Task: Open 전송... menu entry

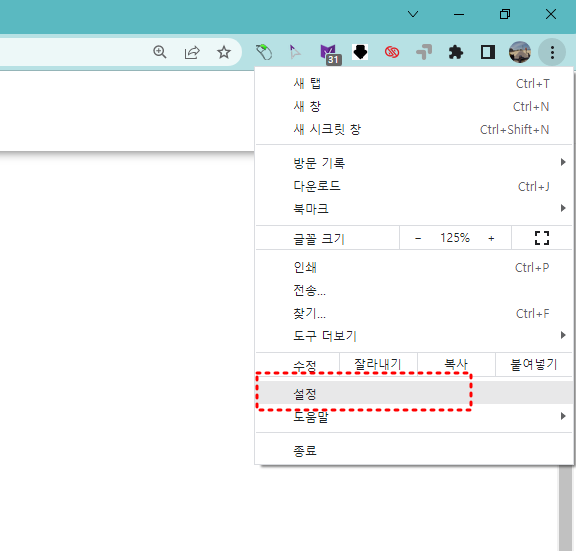Action: (414, 290)
